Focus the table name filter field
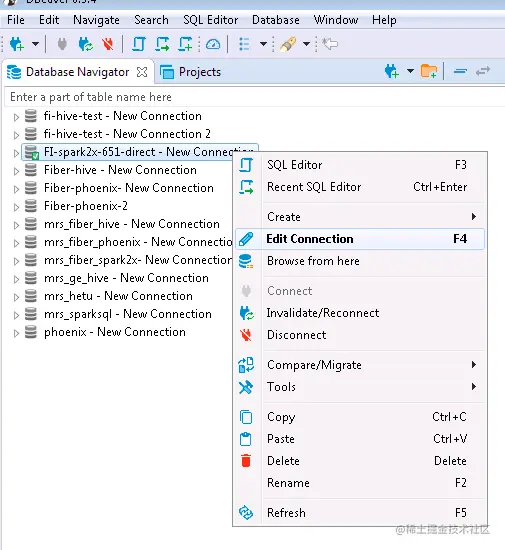The width and height of the screenshot is (505, 550). pos(254,97)
